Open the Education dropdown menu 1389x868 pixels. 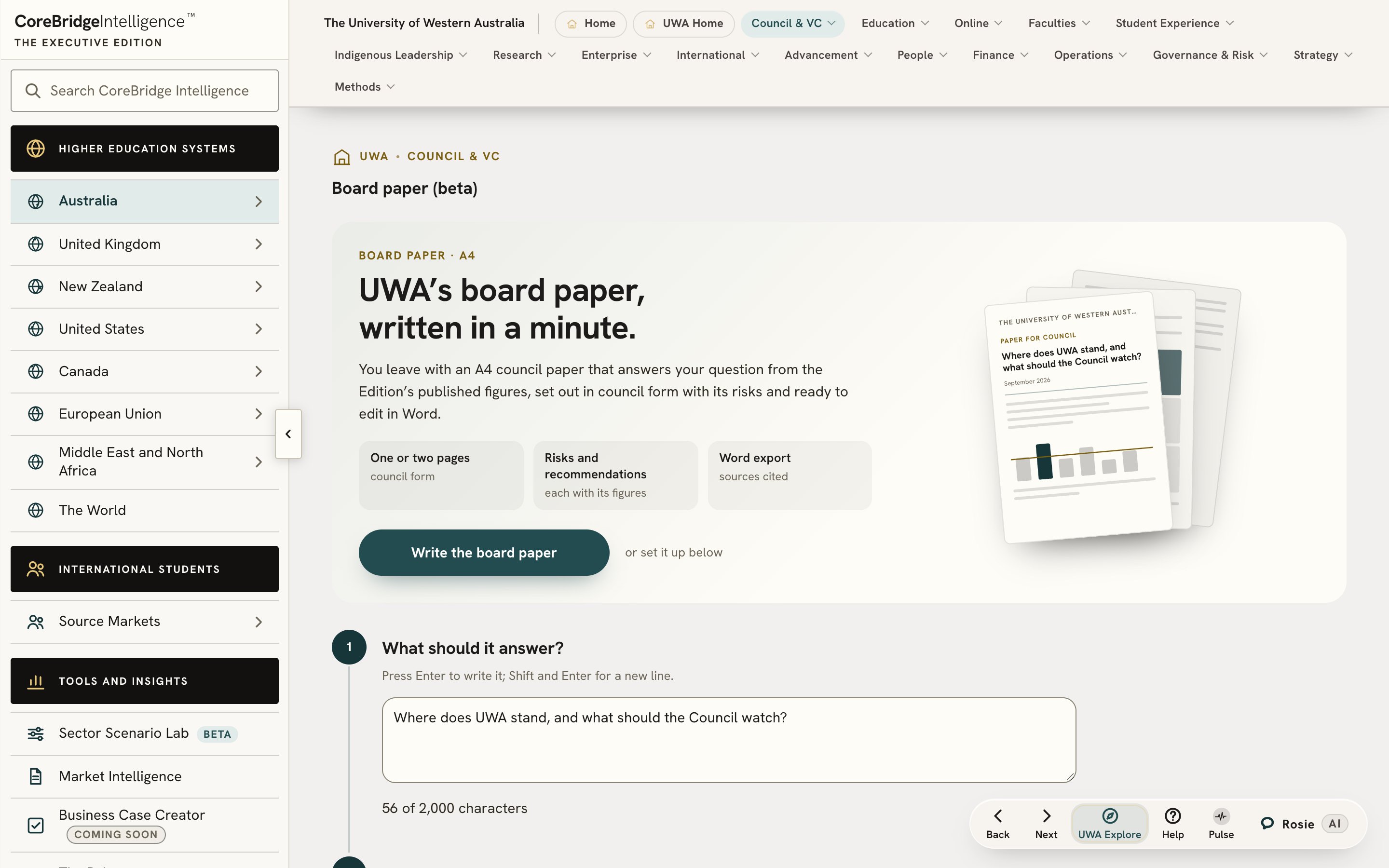(895, 24)
